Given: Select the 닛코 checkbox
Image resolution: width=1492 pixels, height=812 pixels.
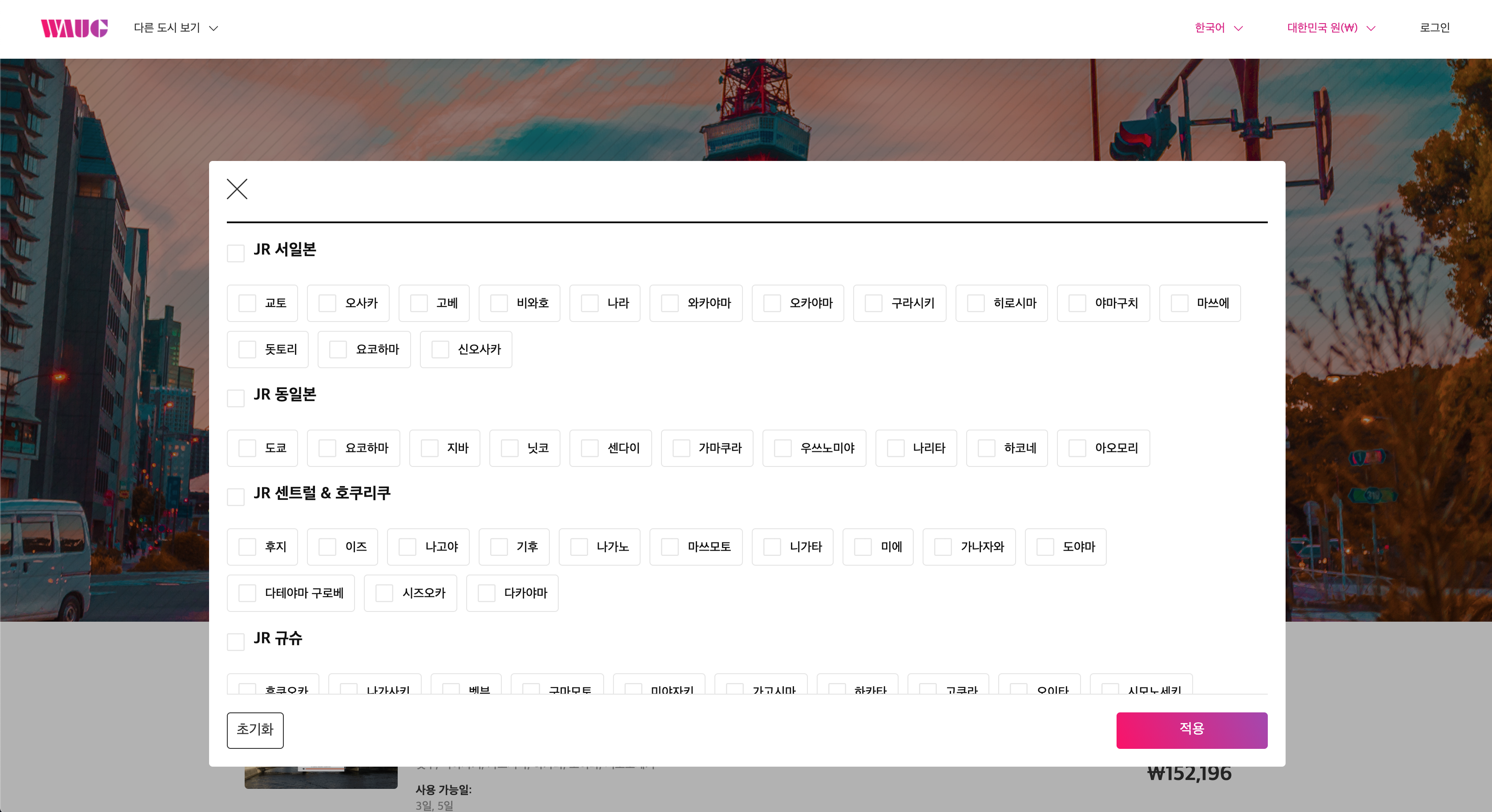Looking at the screenshot, I should pyautogui.click(x=510, y=448).
